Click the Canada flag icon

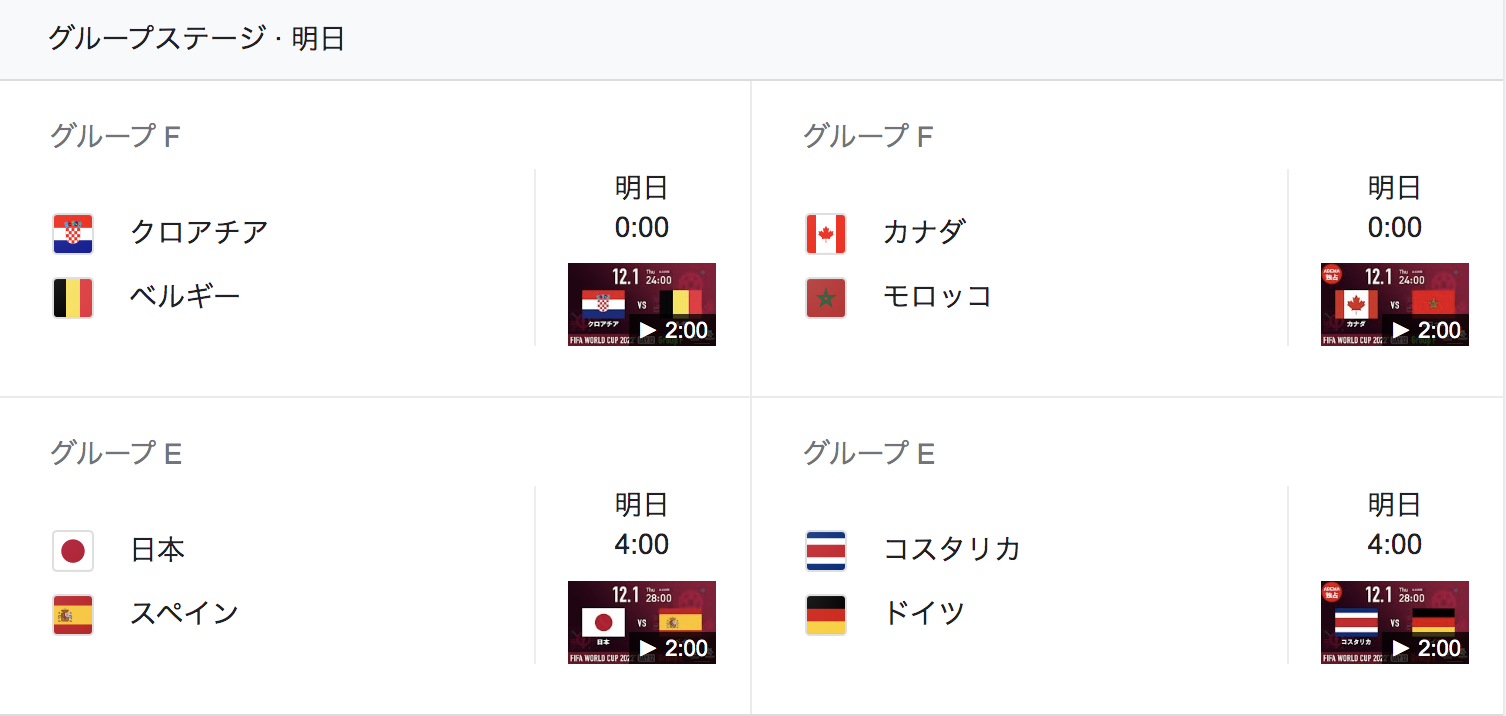(x=826, y=234)
